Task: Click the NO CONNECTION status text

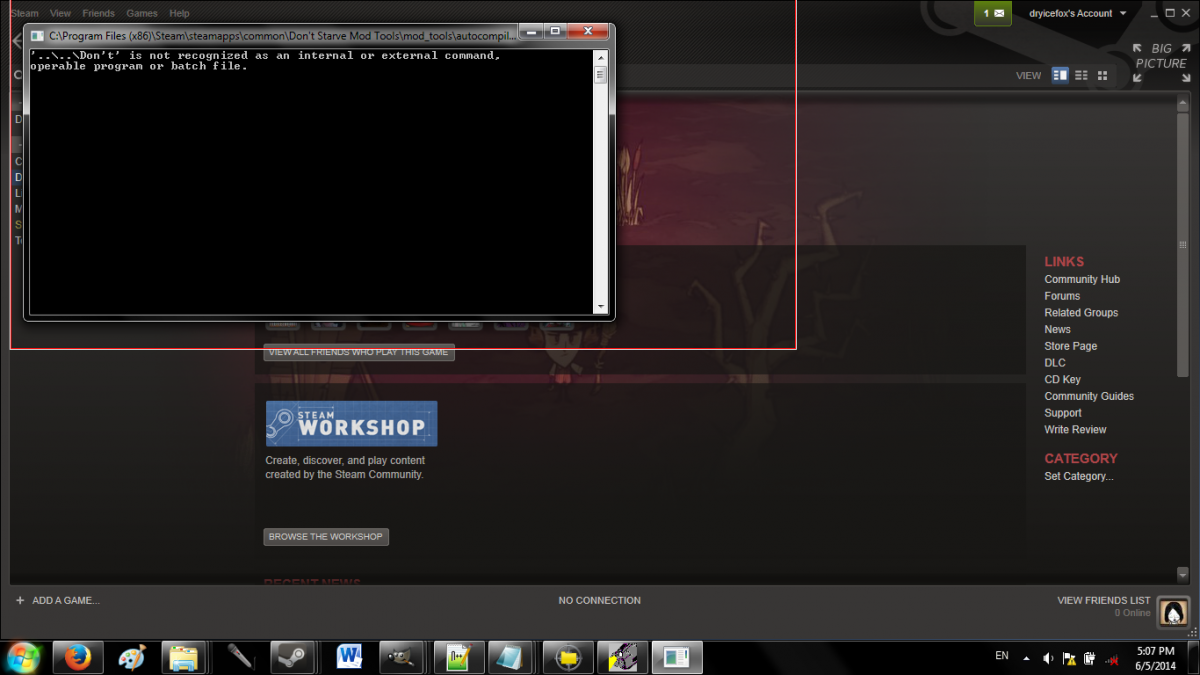Action: tap(599, 600)
